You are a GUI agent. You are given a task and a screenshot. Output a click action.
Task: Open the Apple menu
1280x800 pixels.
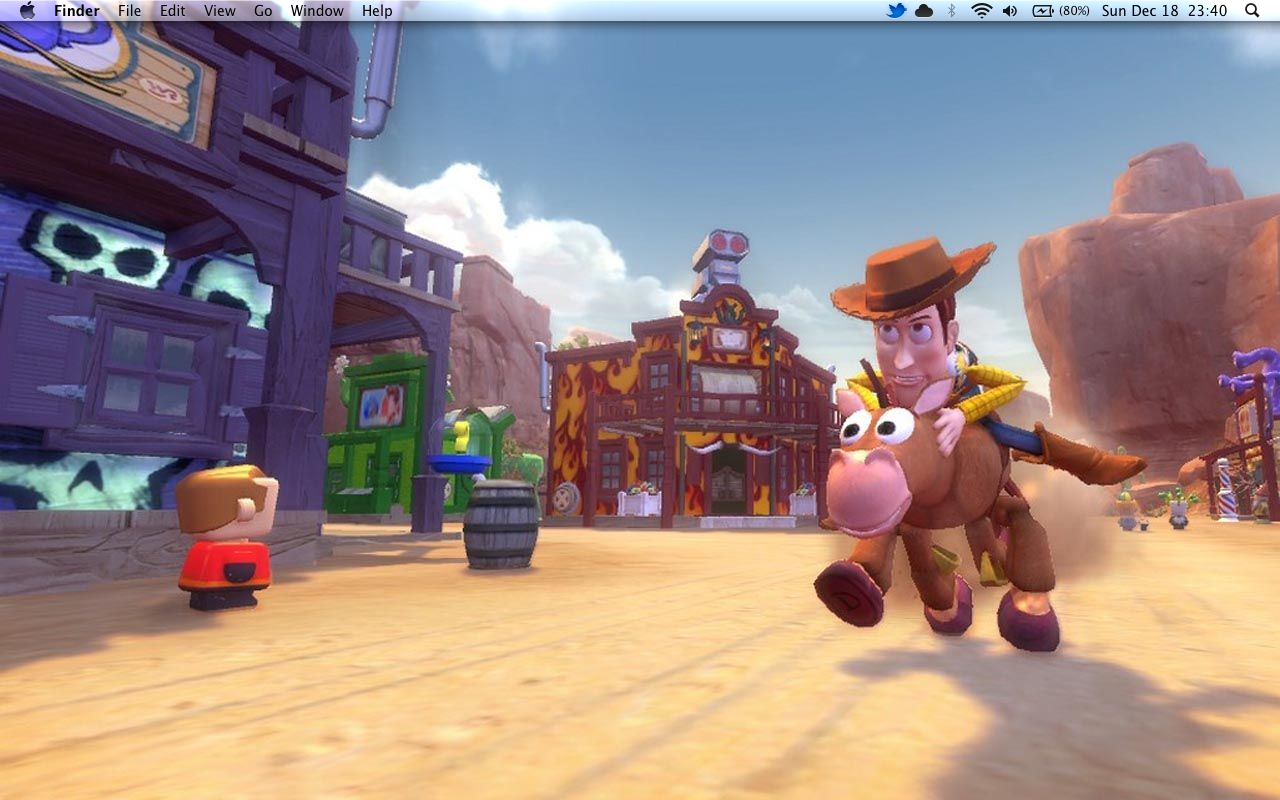(27, 11)
